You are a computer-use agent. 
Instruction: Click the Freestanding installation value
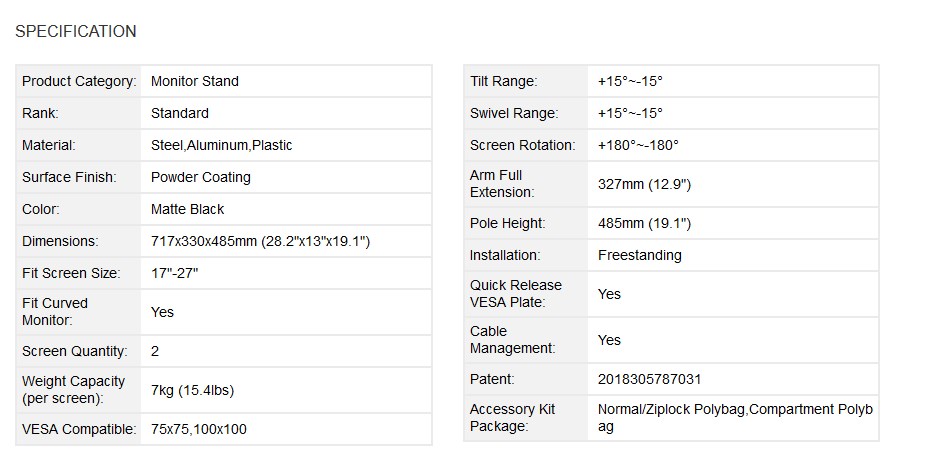click(x=639, y=255)
